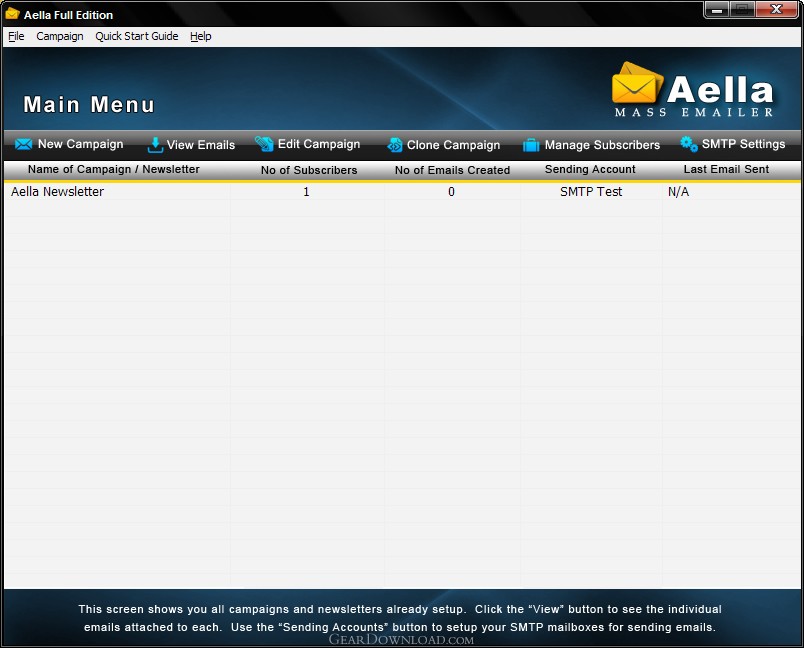Screen dimensions: 804x648
Task: Open the Help menu
Action: pyautogui.click(x=200, y=36)
